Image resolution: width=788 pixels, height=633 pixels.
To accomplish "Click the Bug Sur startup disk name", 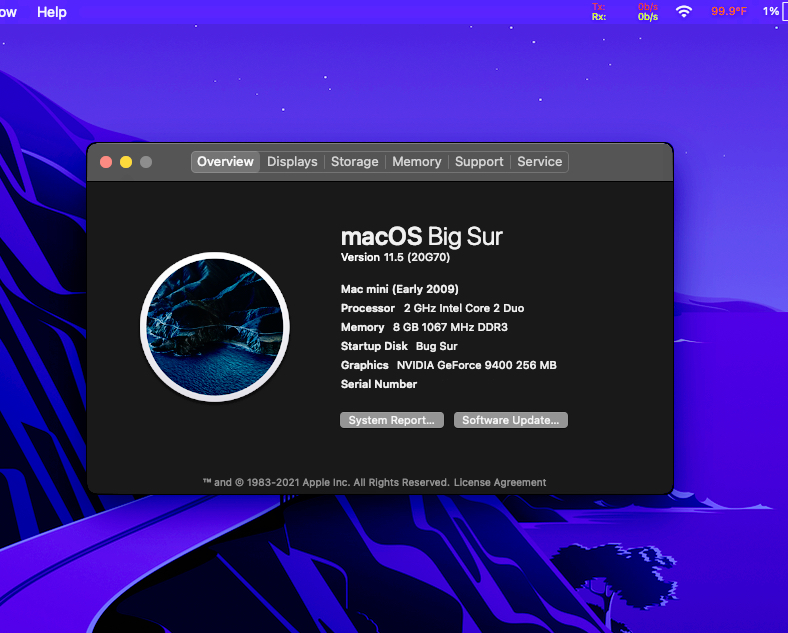I will (x=437, y=346).
